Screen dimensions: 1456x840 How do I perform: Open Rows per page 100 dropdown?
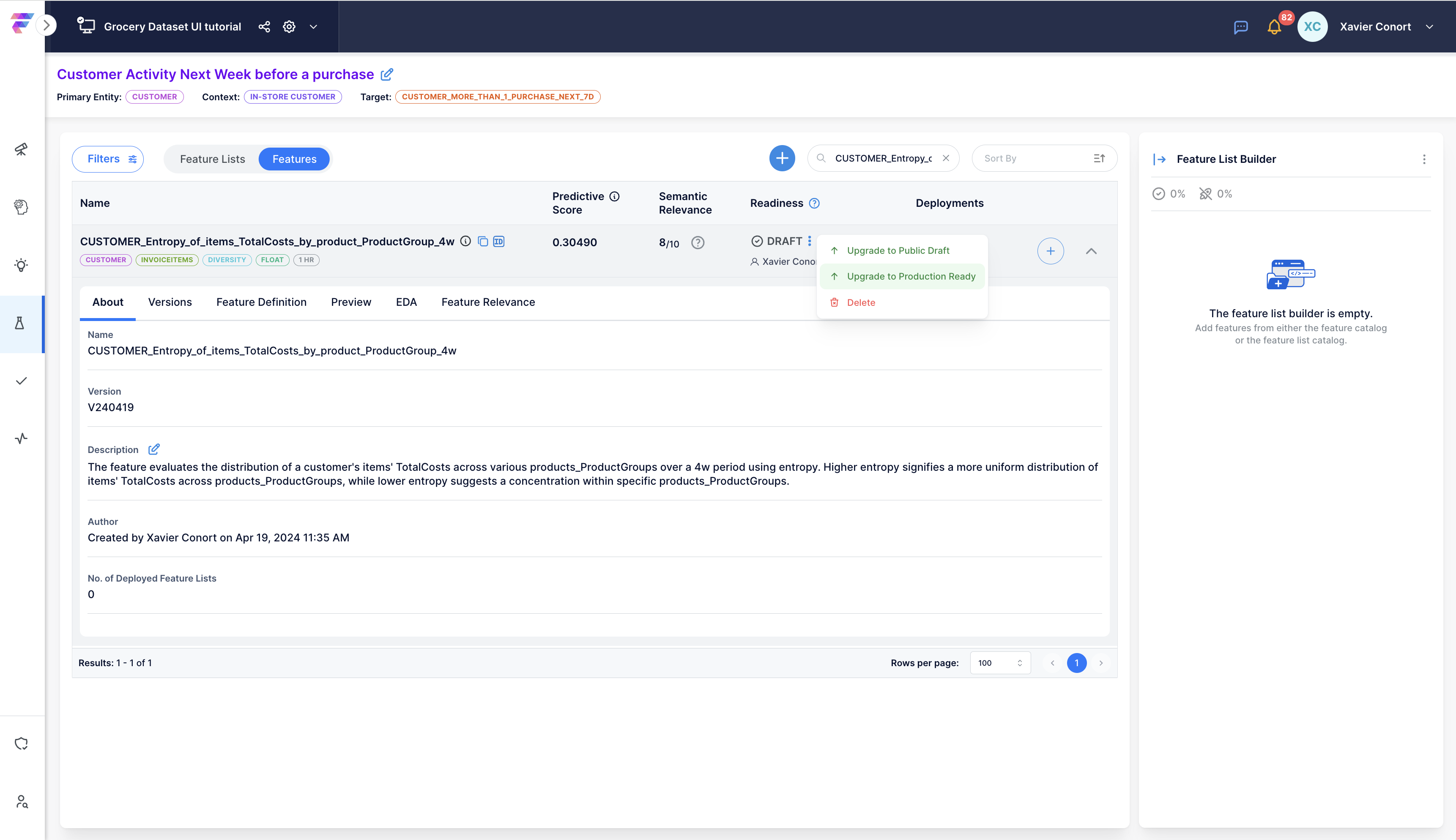[1000, 663]
